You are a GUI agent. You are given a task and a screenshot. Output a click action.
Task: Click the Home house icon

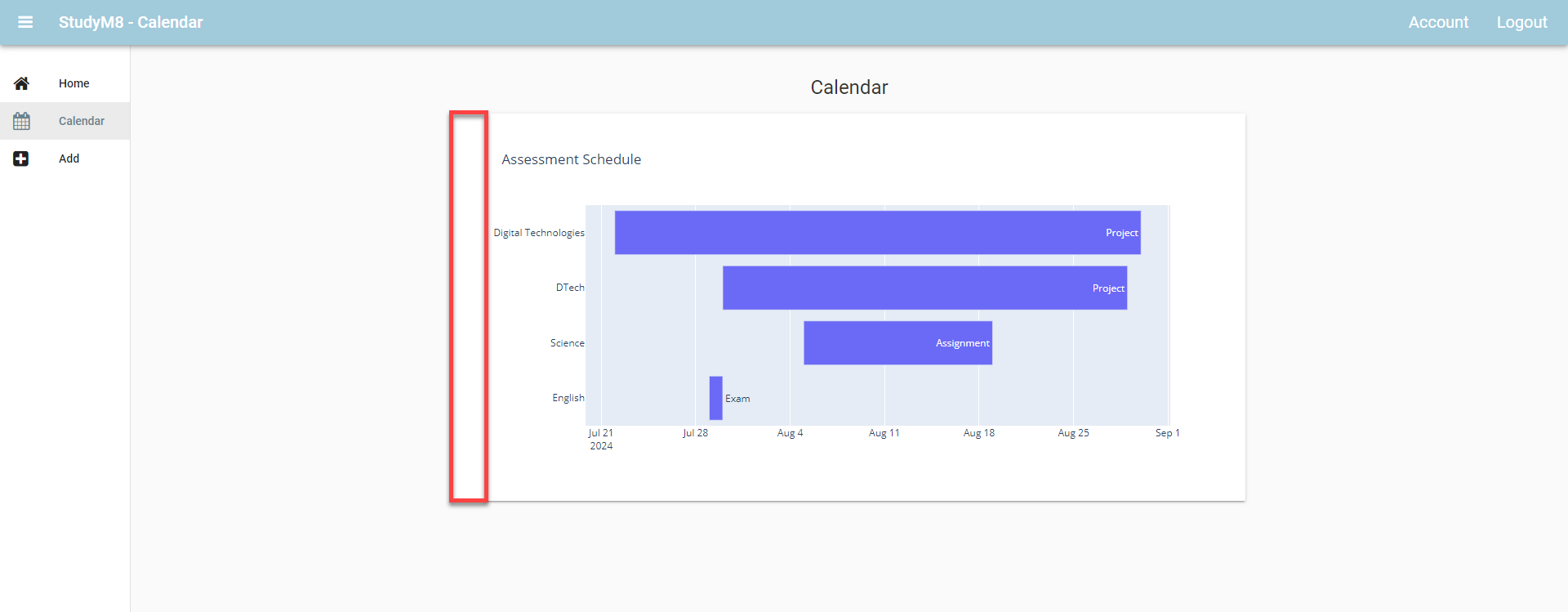(21, 83)
